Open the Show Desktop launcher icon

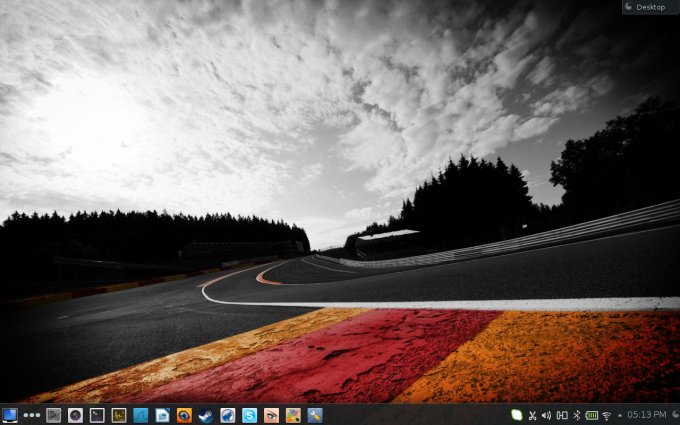pos(10,415)
